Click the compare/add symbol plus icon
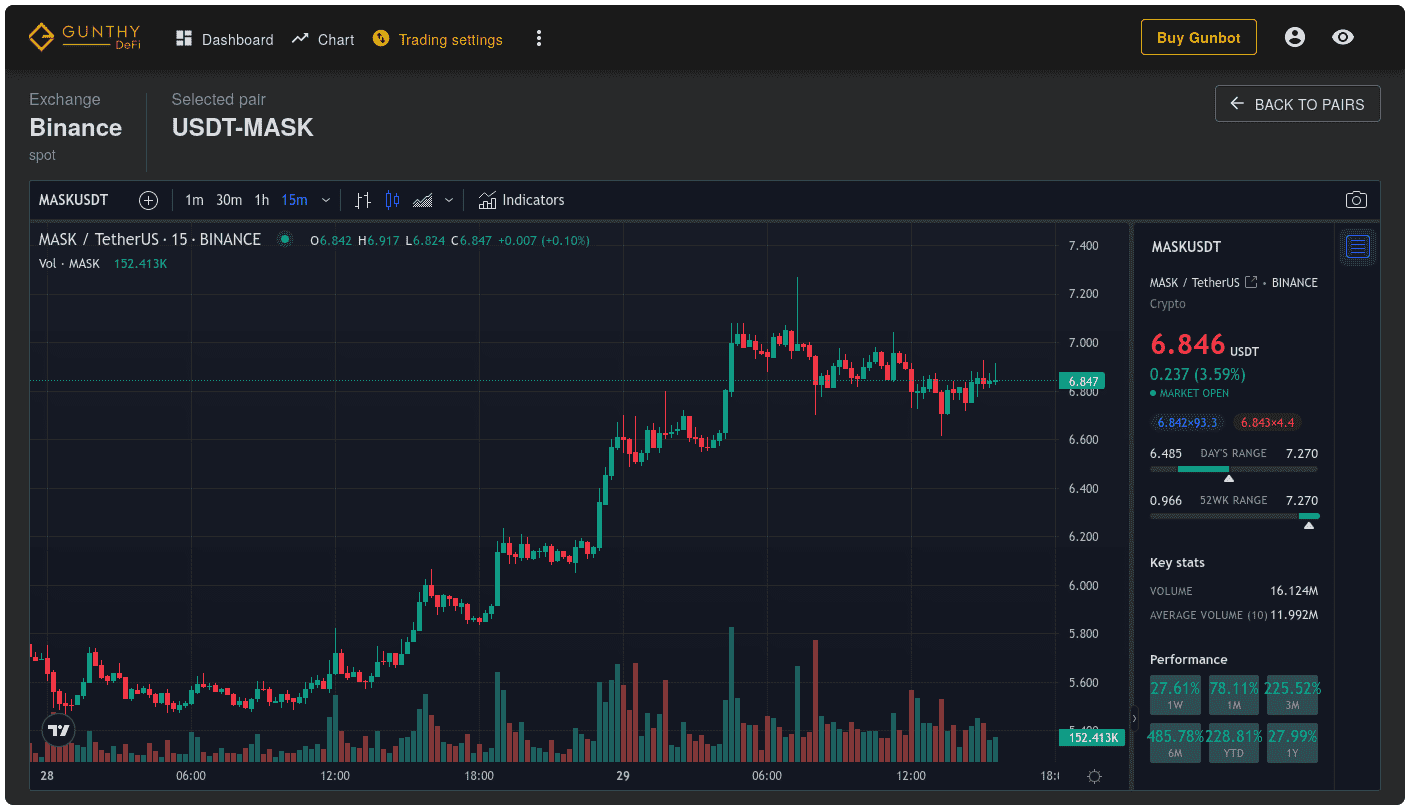1410x810 pixels. (148, 200)
